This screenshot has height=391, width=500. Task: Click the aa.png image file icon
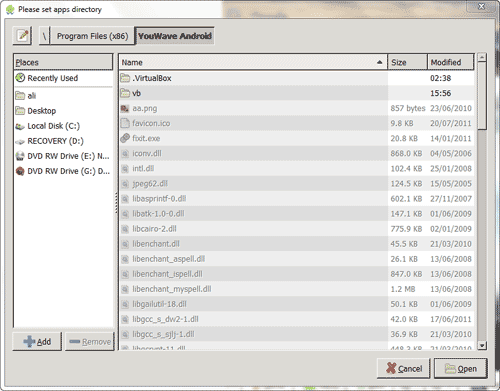coord(125,108)
